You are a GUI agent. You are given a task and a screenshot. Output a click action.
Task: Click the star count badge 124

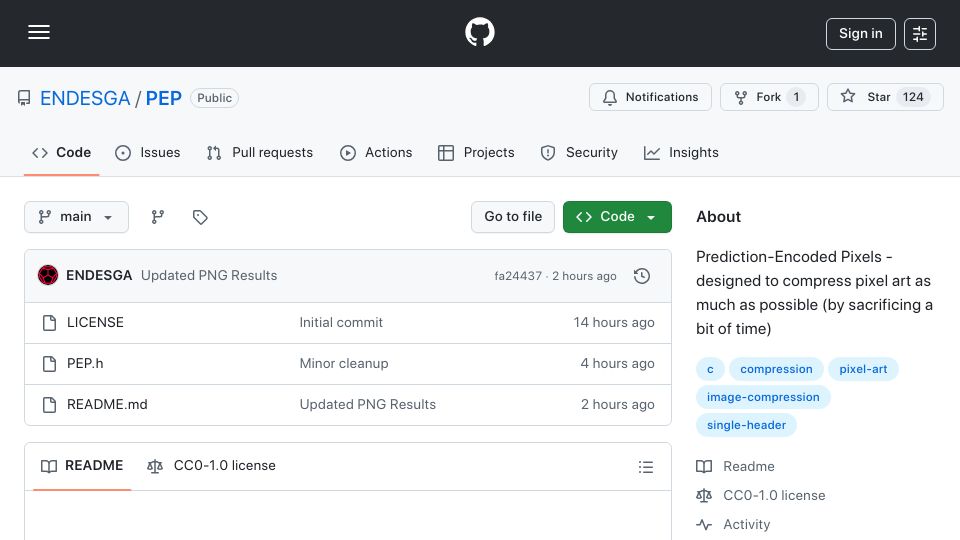click(913, 97)
